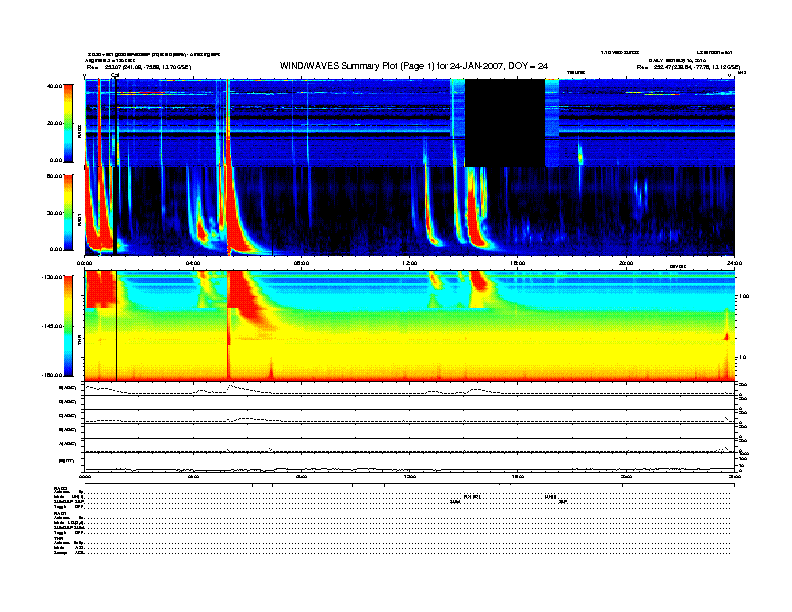Click the 04:00 tick label under RAD1 spectrogram

(193, 263)
